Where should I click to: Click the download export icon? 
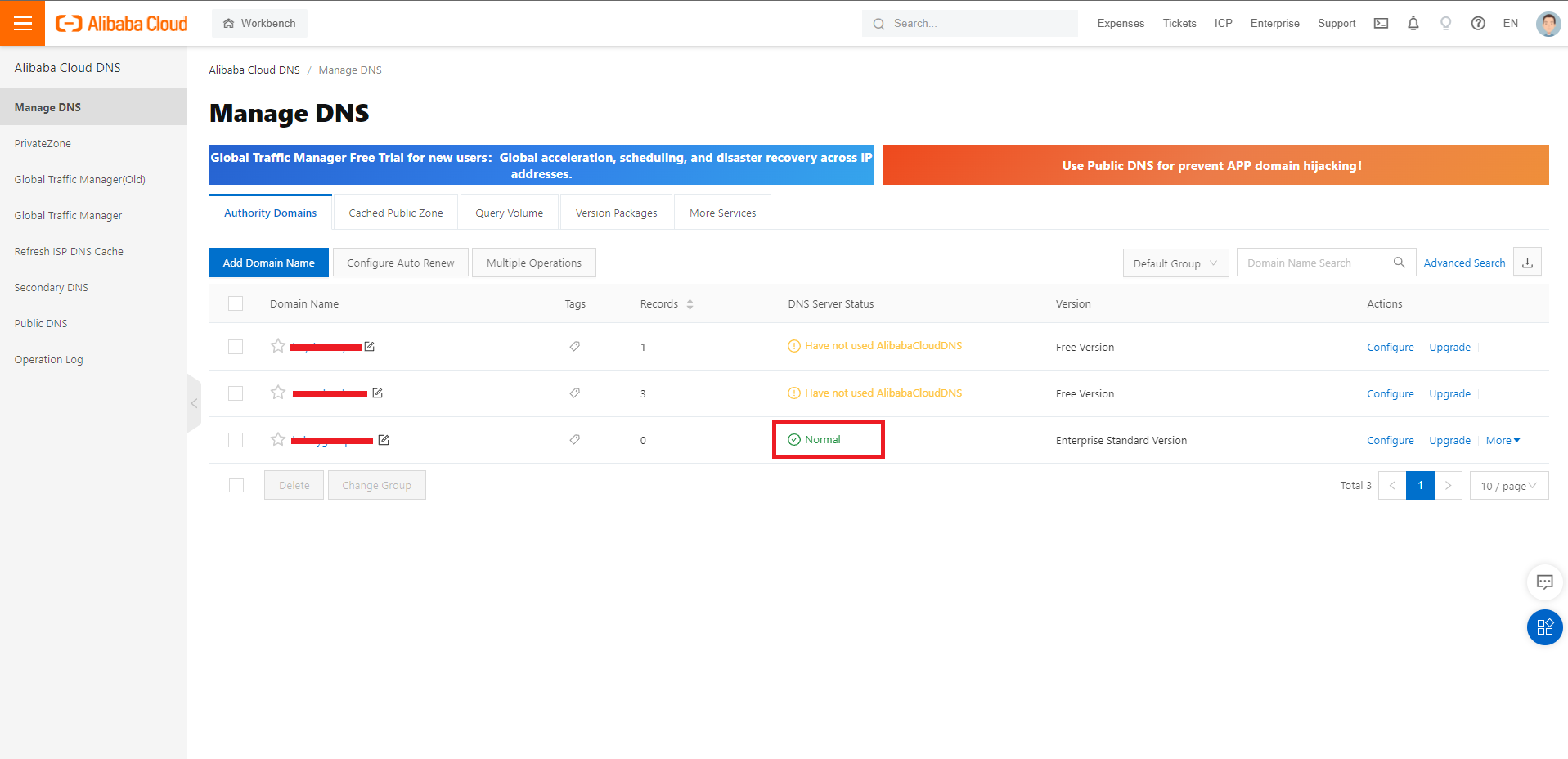[x=1527, y=263]
